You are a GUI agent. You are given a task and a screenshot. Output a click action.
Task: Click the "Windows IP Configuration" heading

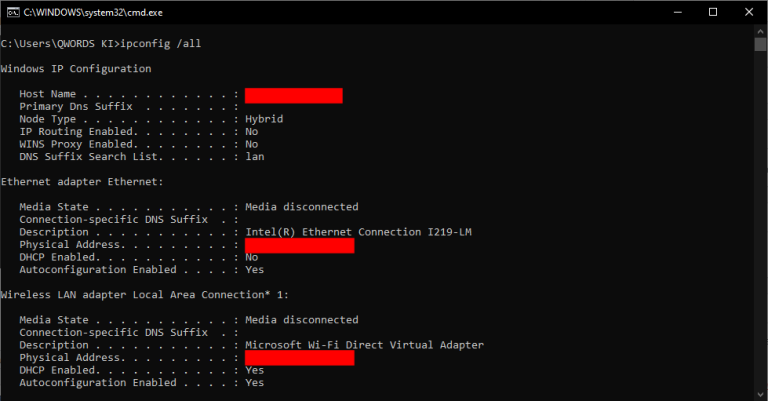click(76, 69)
